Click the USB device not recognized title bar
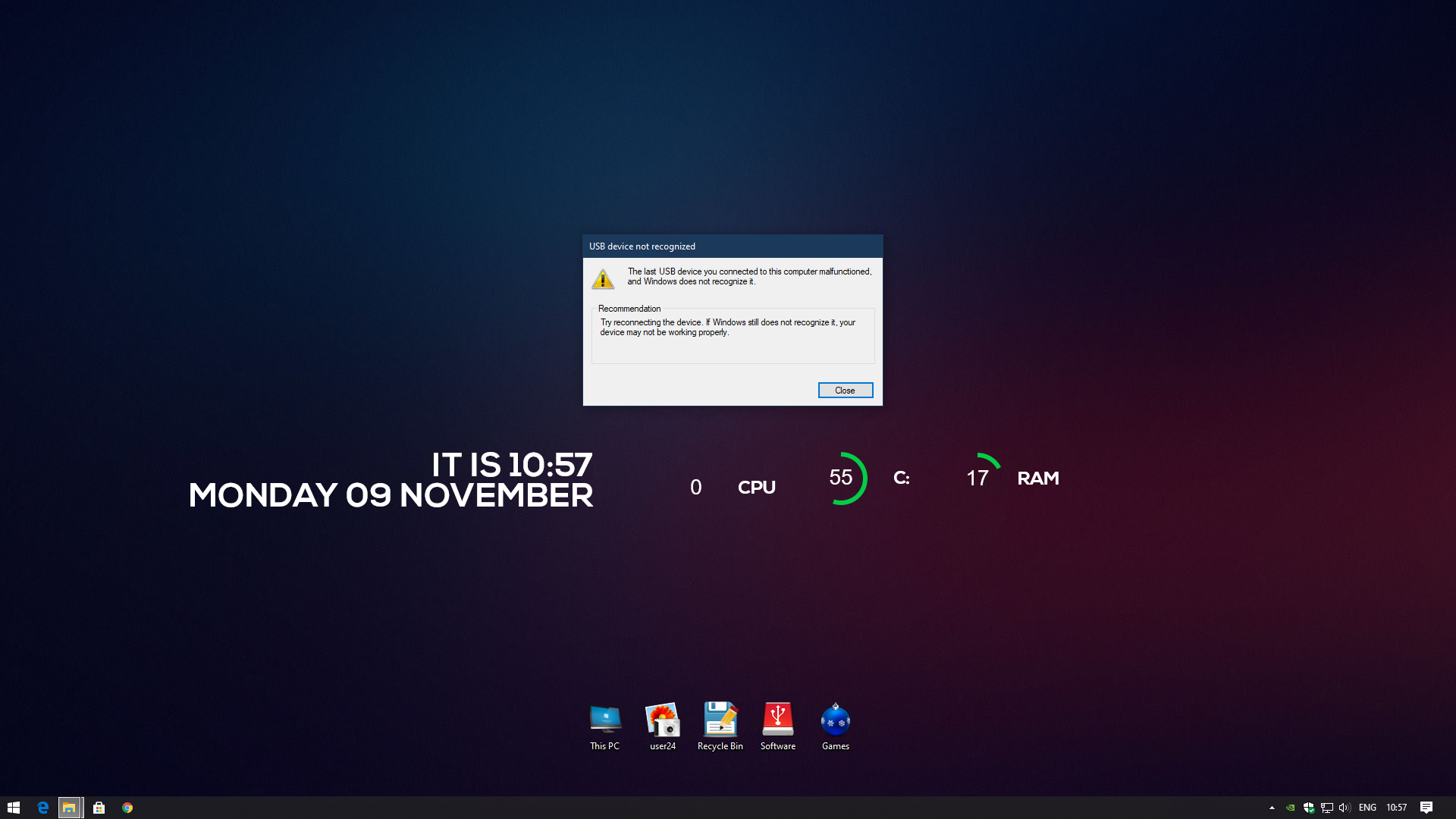Screen dimensions: 1456x819 click(x=732, y=246)
